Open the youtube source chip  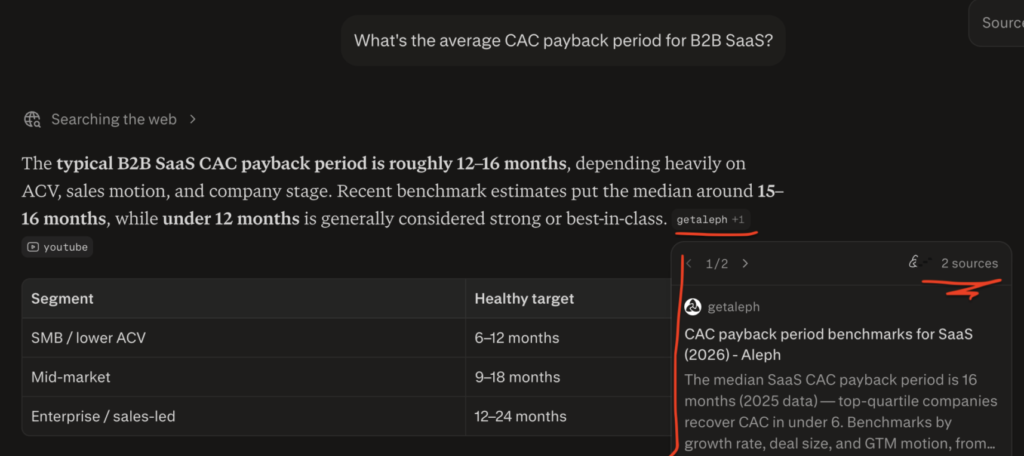click(x=57, y=248)
